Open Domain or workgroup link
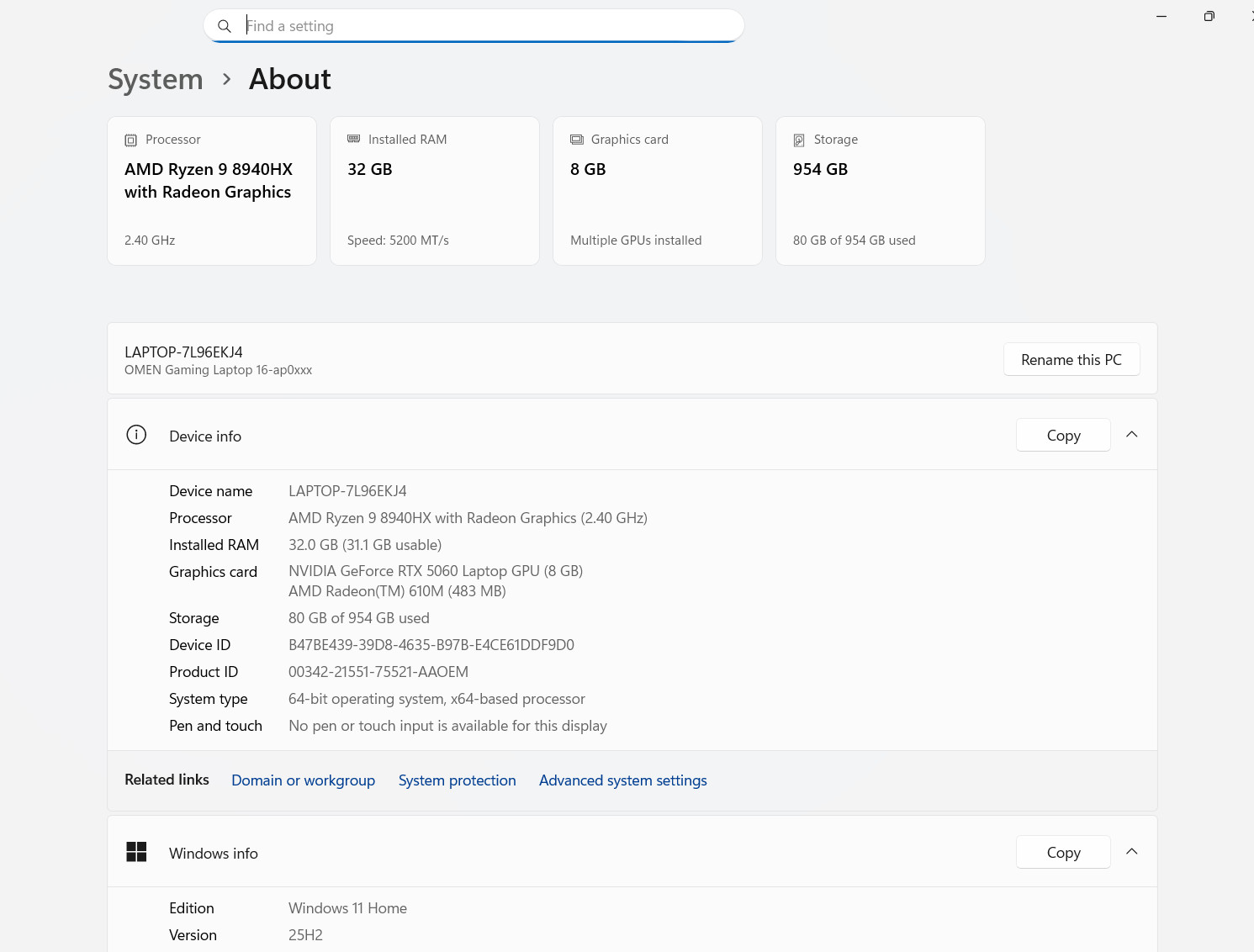This screenshot has width=1254, height=952. (x=304, y=780)
